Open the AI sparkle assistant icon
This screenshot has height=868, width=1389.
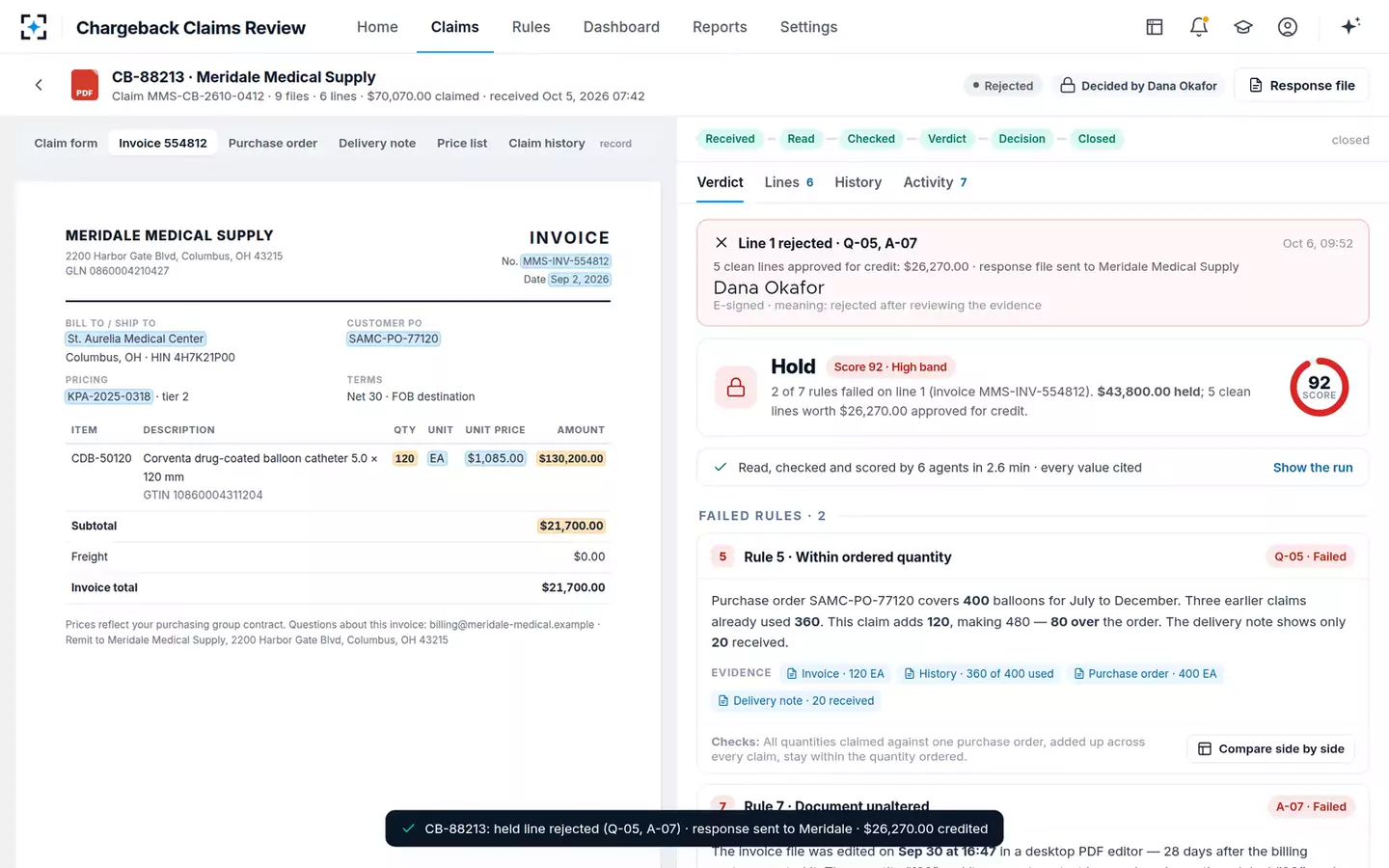click(1350, 26)
